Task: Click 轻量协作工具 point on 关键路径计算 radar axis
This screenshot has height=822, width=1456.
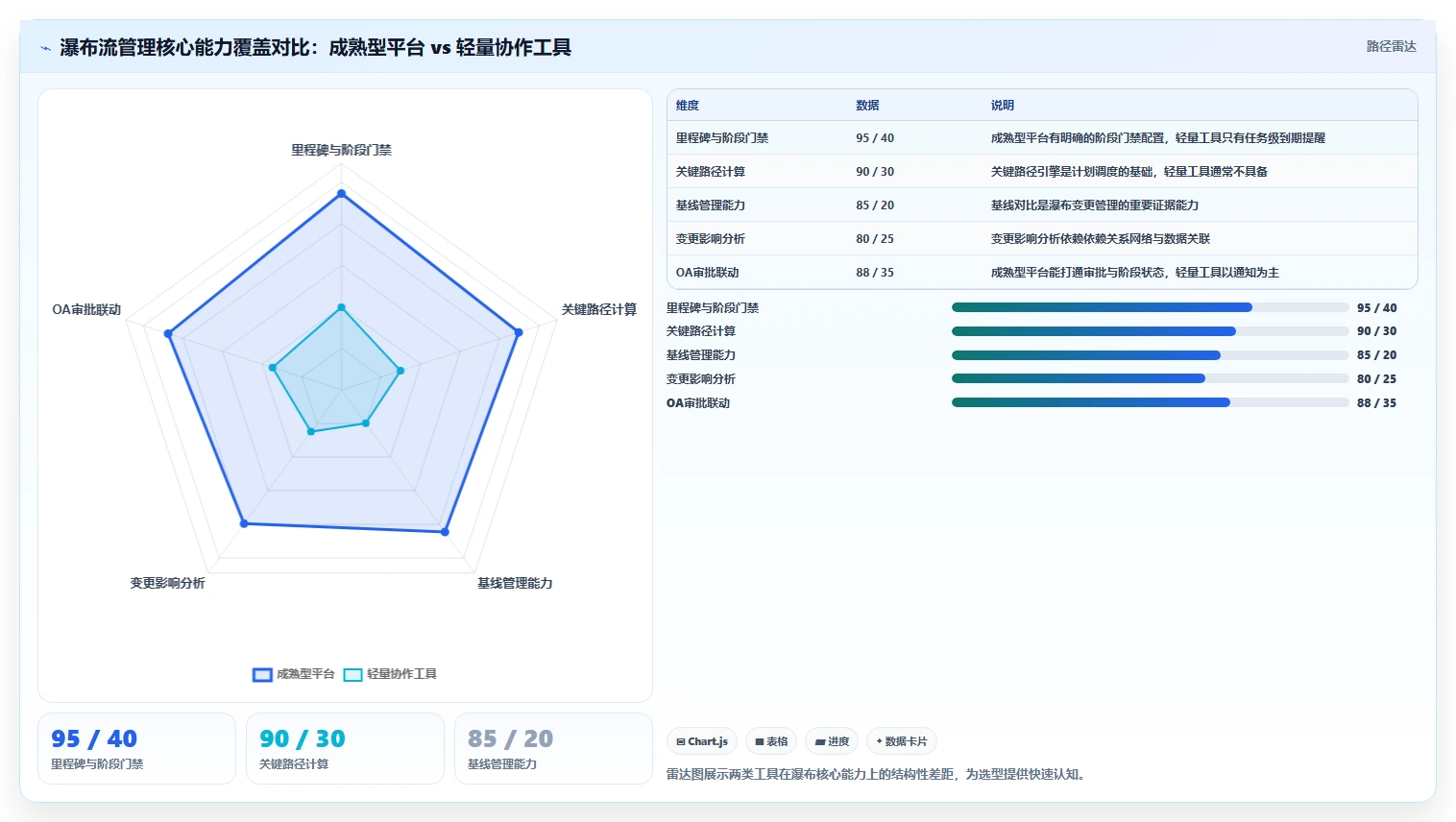Action: (x=400, y=370)
